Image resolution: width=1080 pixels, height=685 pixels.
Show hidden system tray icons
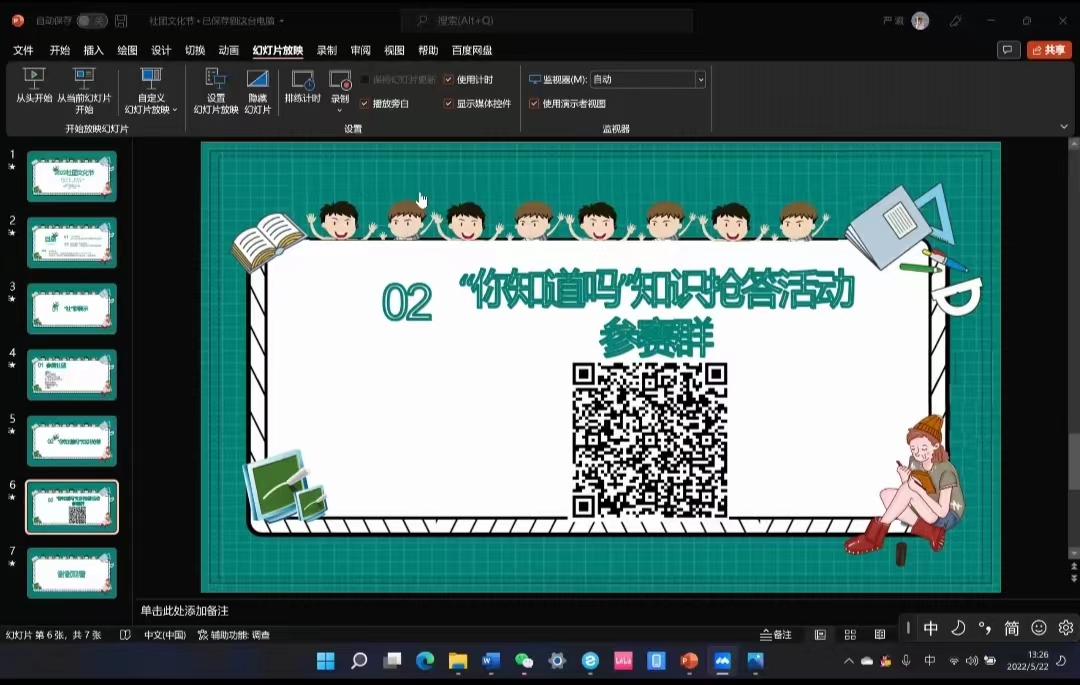click(849, 661)
